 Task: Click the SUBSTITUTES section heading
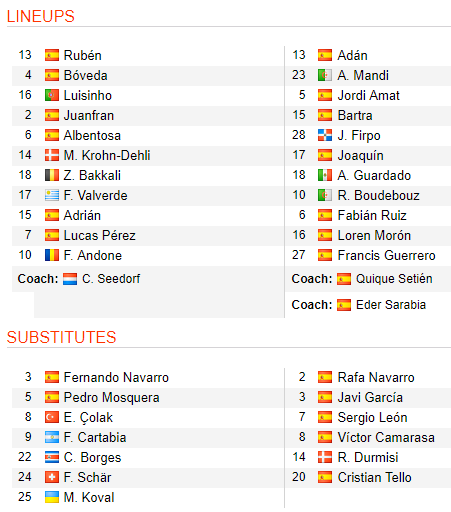(61, 337)
